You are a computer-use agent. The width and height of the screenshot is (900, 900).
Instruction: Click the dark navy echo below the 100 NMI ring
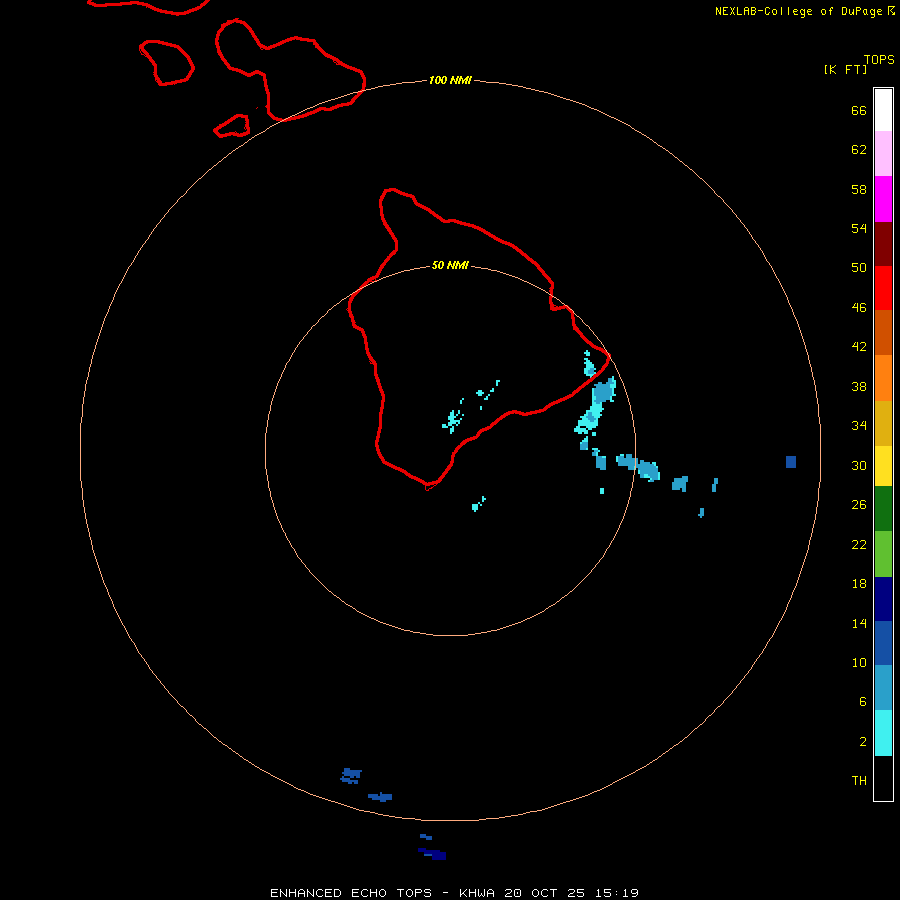[433, 854]
